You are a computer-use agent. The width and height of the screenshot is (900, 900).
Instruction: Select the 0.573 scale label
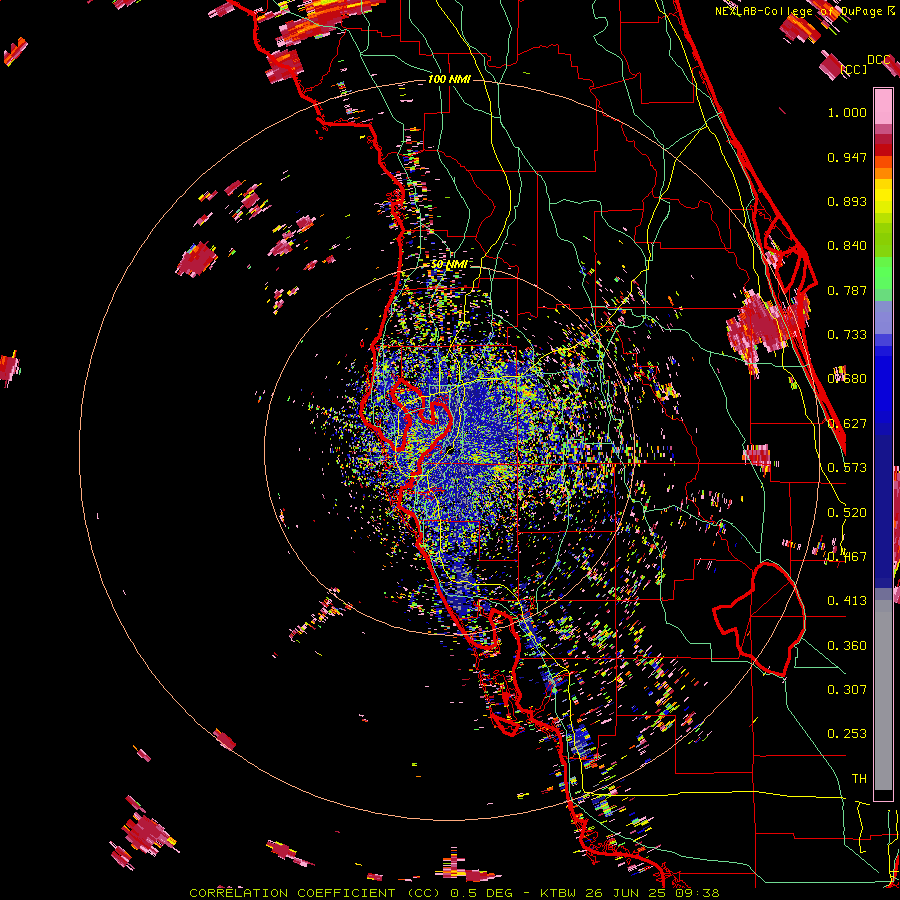click(x=847, y=468)
